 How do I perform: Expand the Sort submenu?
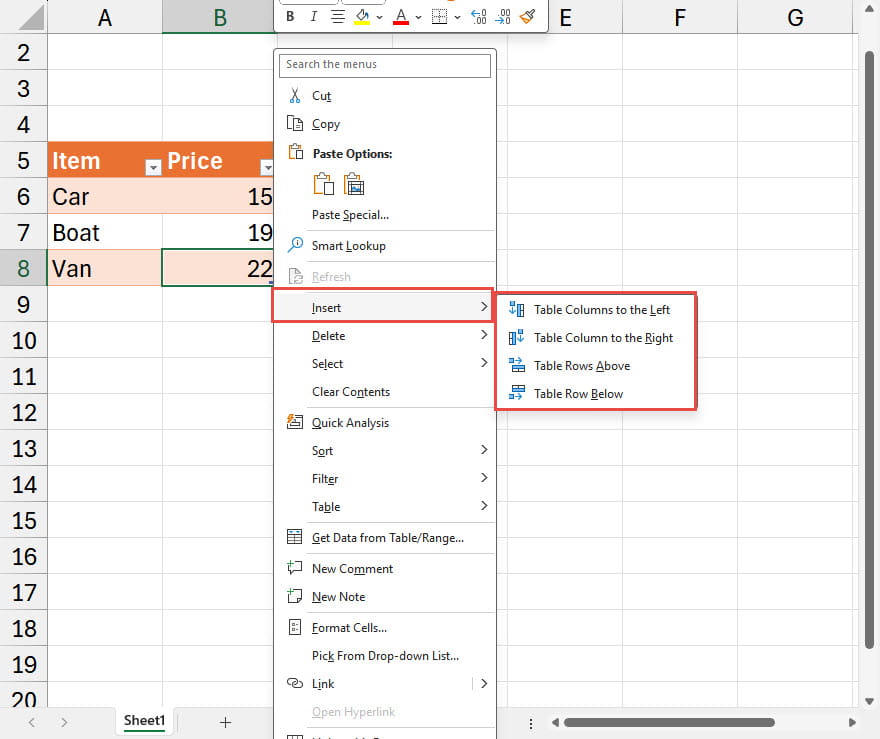(484, 451)
